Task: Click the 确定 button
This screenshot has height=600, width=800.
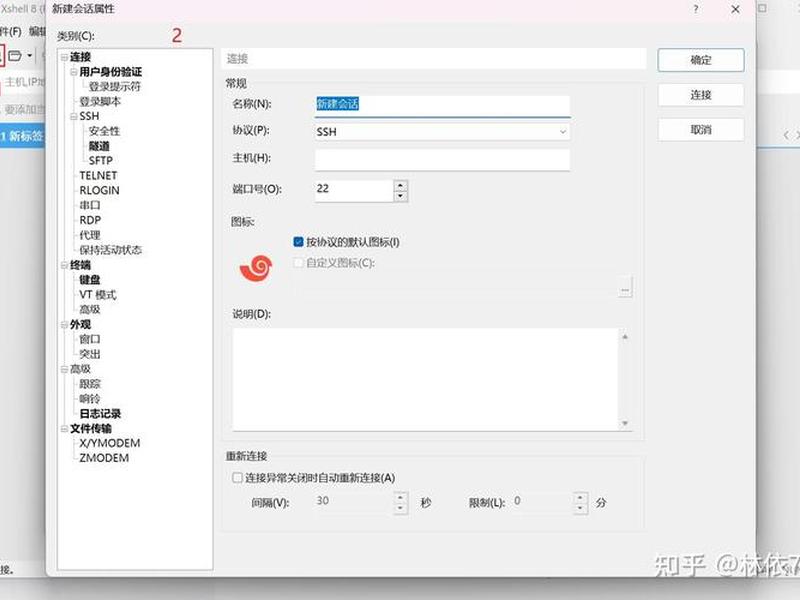Action: tap(701, 60)
